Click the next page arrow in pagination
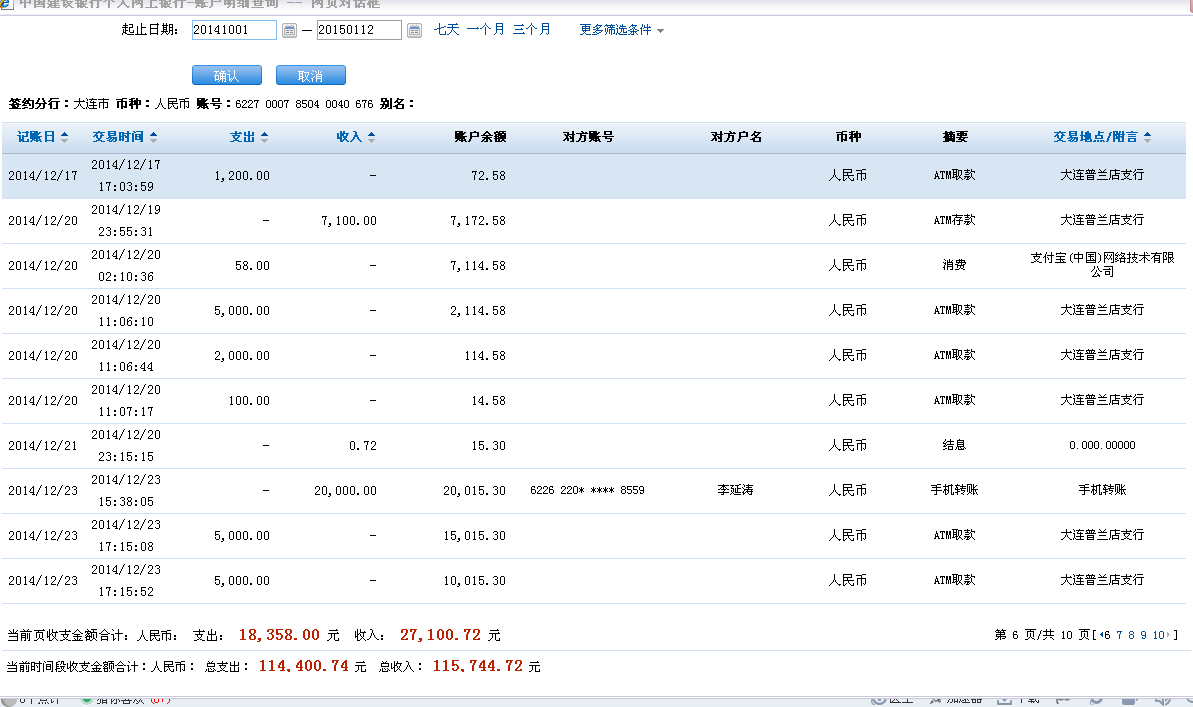The height and width of the screenshot is (707, 1193). click(1168, 635)
